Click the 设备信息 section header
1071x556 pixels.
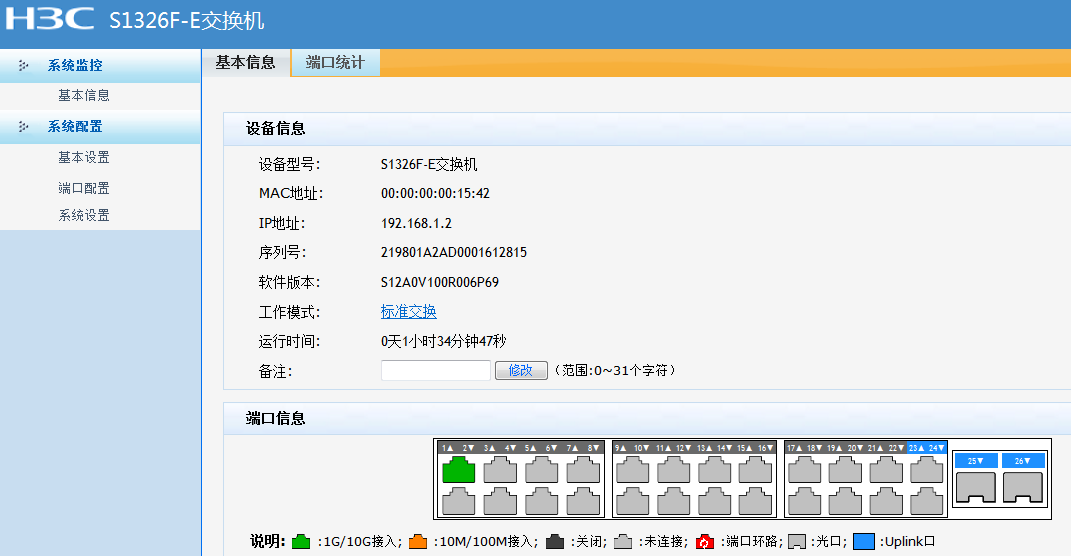coord(275,128)
